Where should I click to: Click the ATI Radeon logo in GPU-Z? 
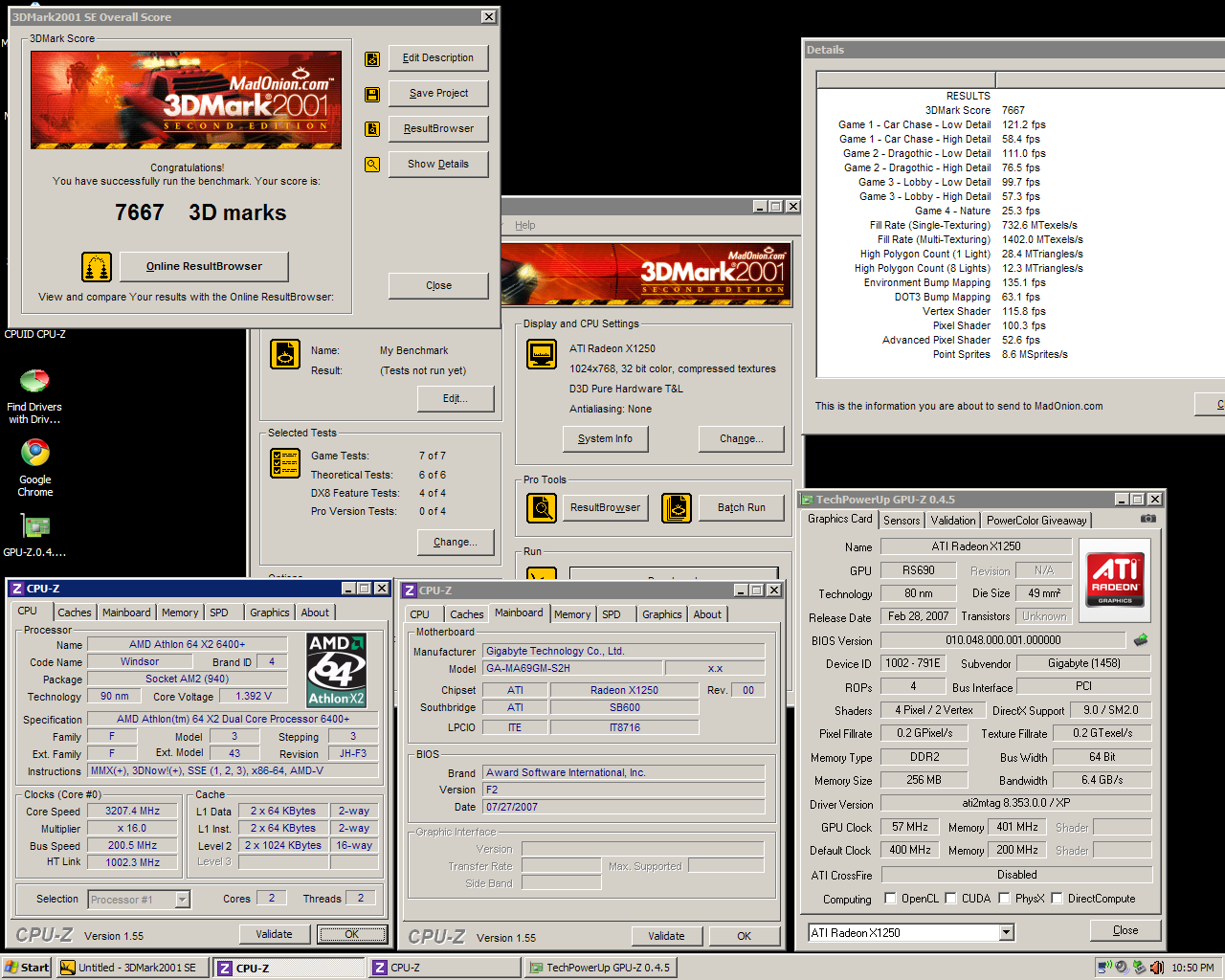[1115, 579]
